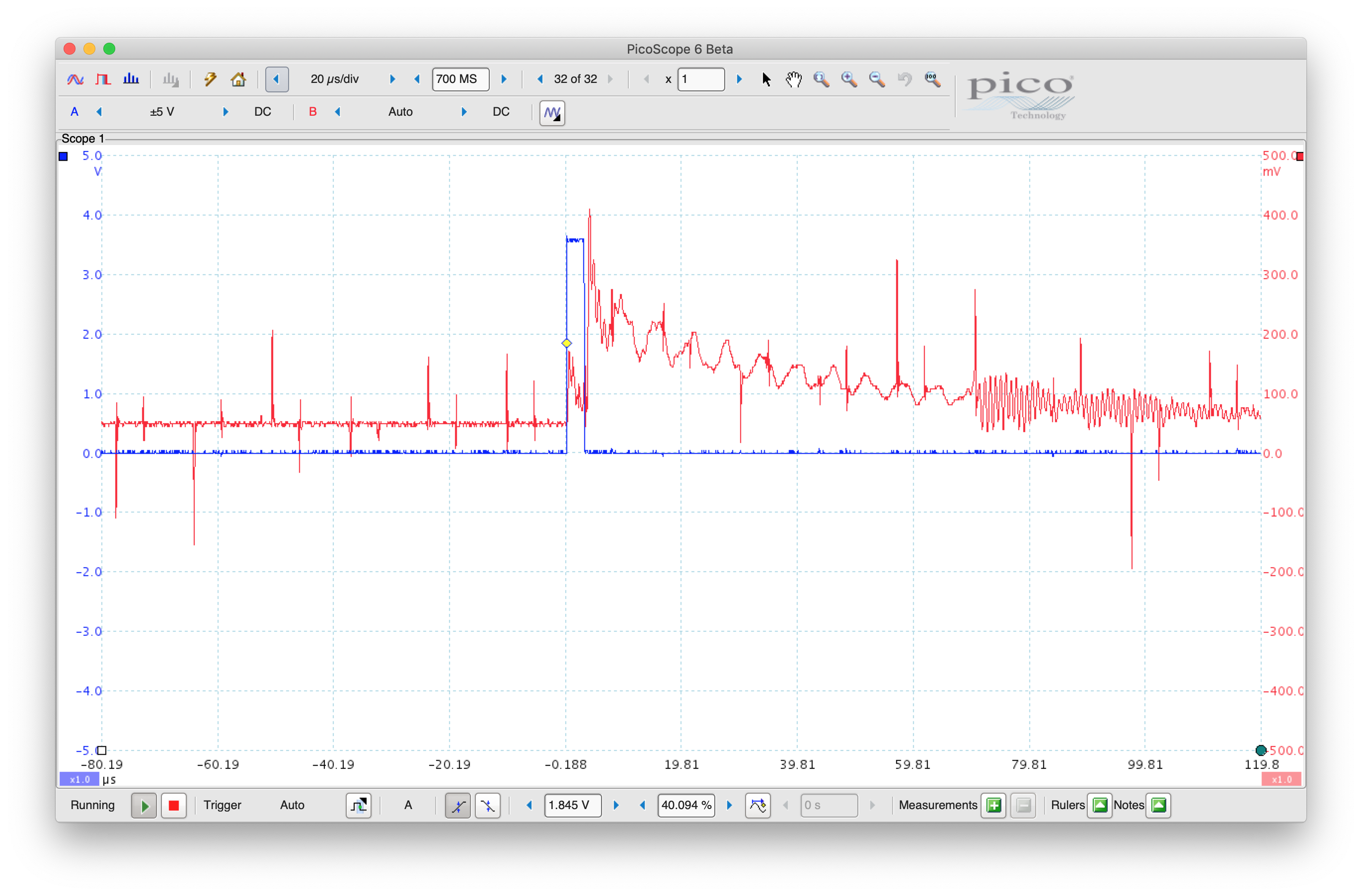Image resolution: width=1362 pixels, height=896 pixels.
Task: Change channel B DC coupling
Action: coord(501,112)
